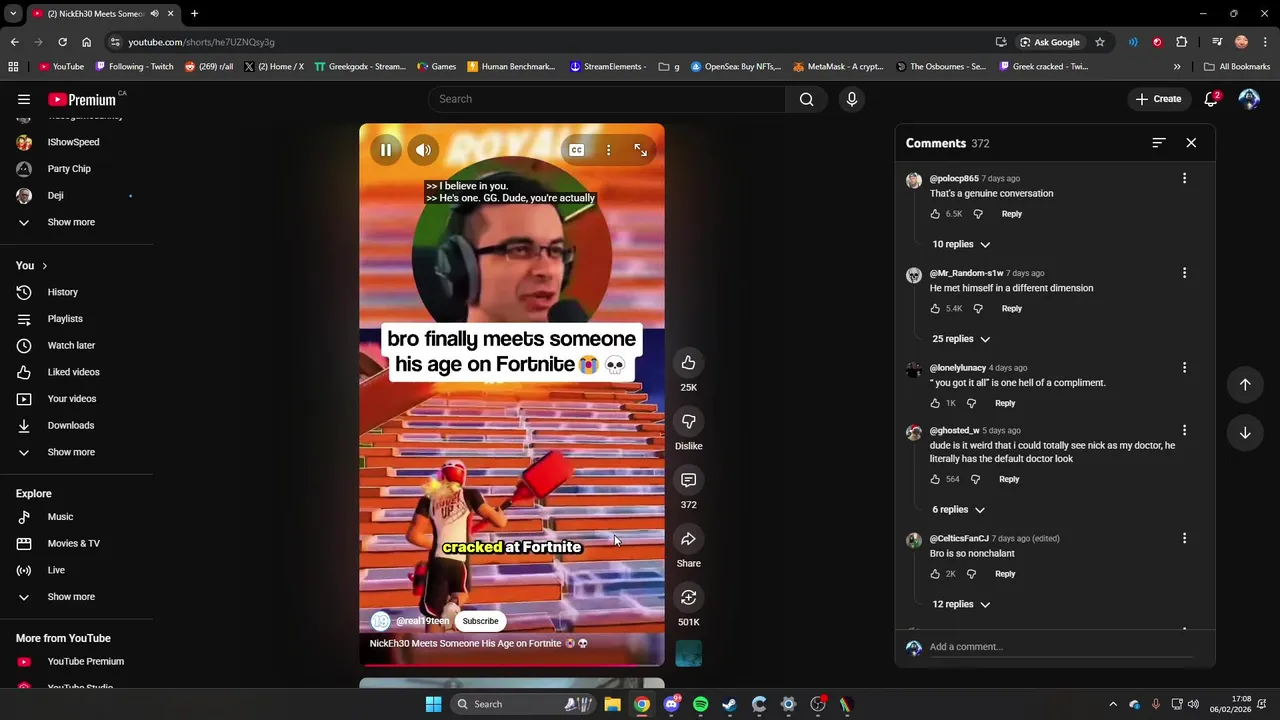Image resolution: width=1280 pixels, height=720 pixels.
Task: Open the Short's more options menu
Action: pyautogui.click(x=608, y=150)
